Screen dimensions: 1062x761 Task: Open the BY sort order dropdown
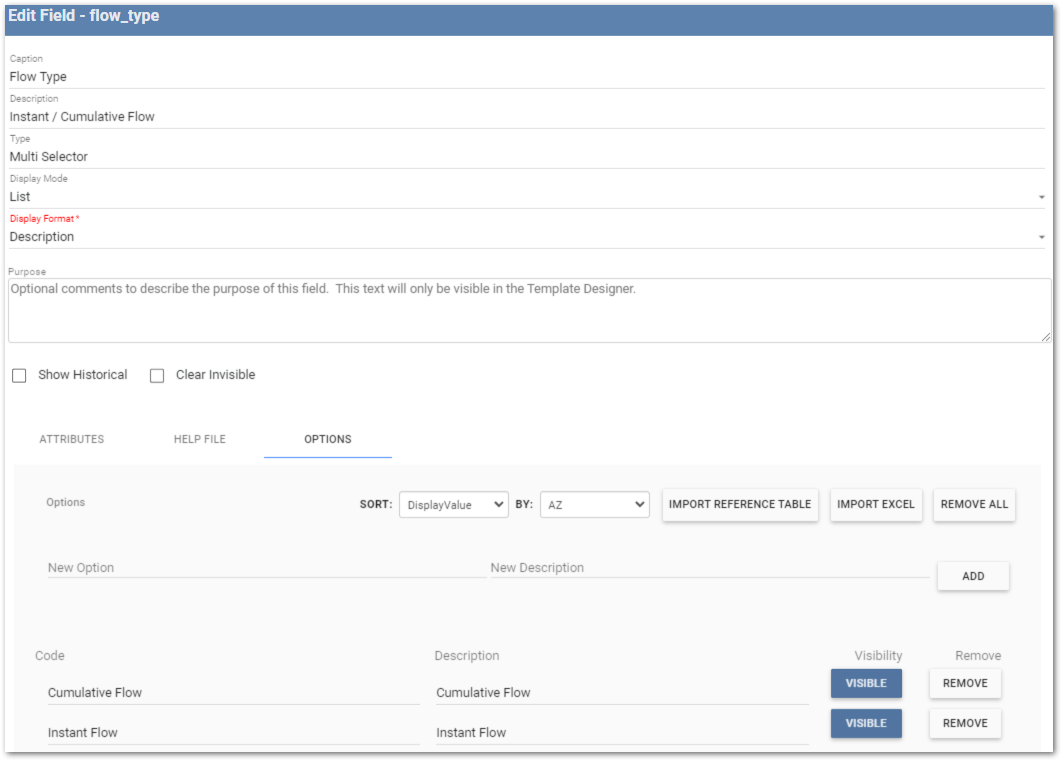point(594,505)
